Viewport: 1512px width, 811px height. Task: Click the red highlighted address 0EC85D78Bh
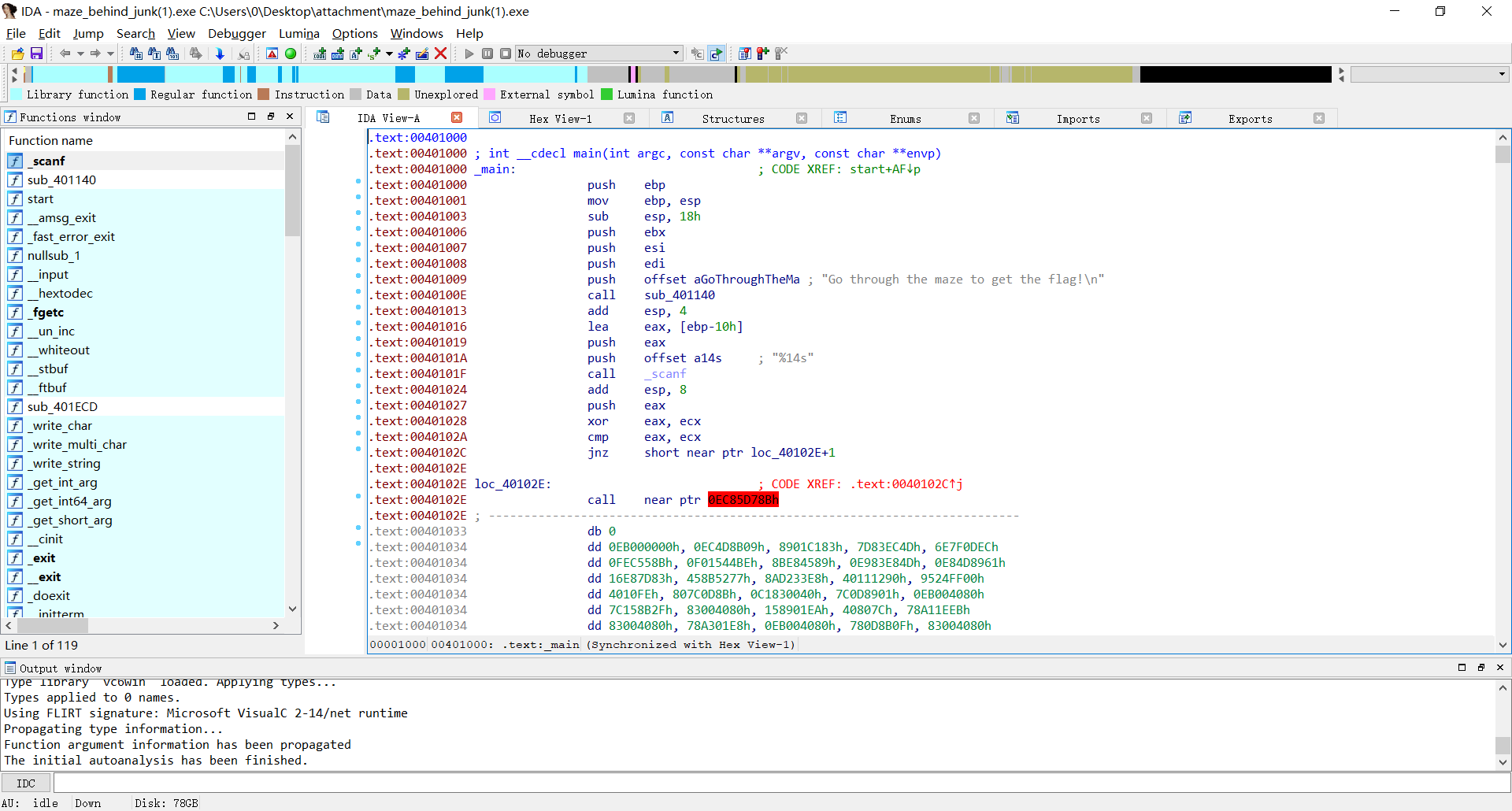pos(743,500)
